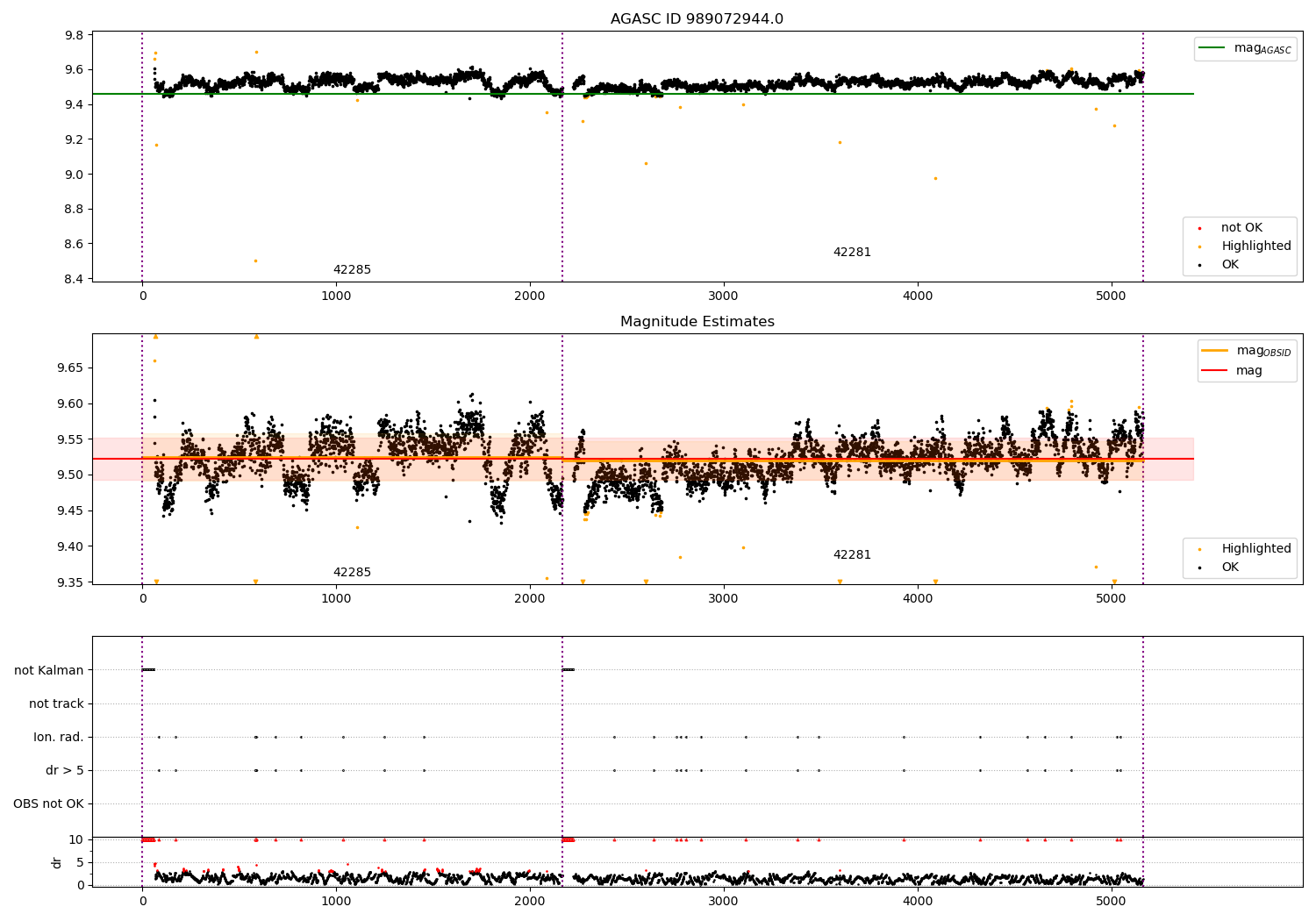
Task: Select the mag AGASC legend entry
Action: (x=1246, y=48)
